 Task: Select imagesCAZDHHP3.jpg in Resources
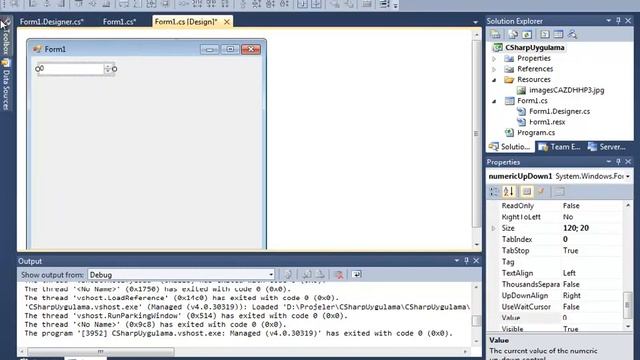point(567,90)
